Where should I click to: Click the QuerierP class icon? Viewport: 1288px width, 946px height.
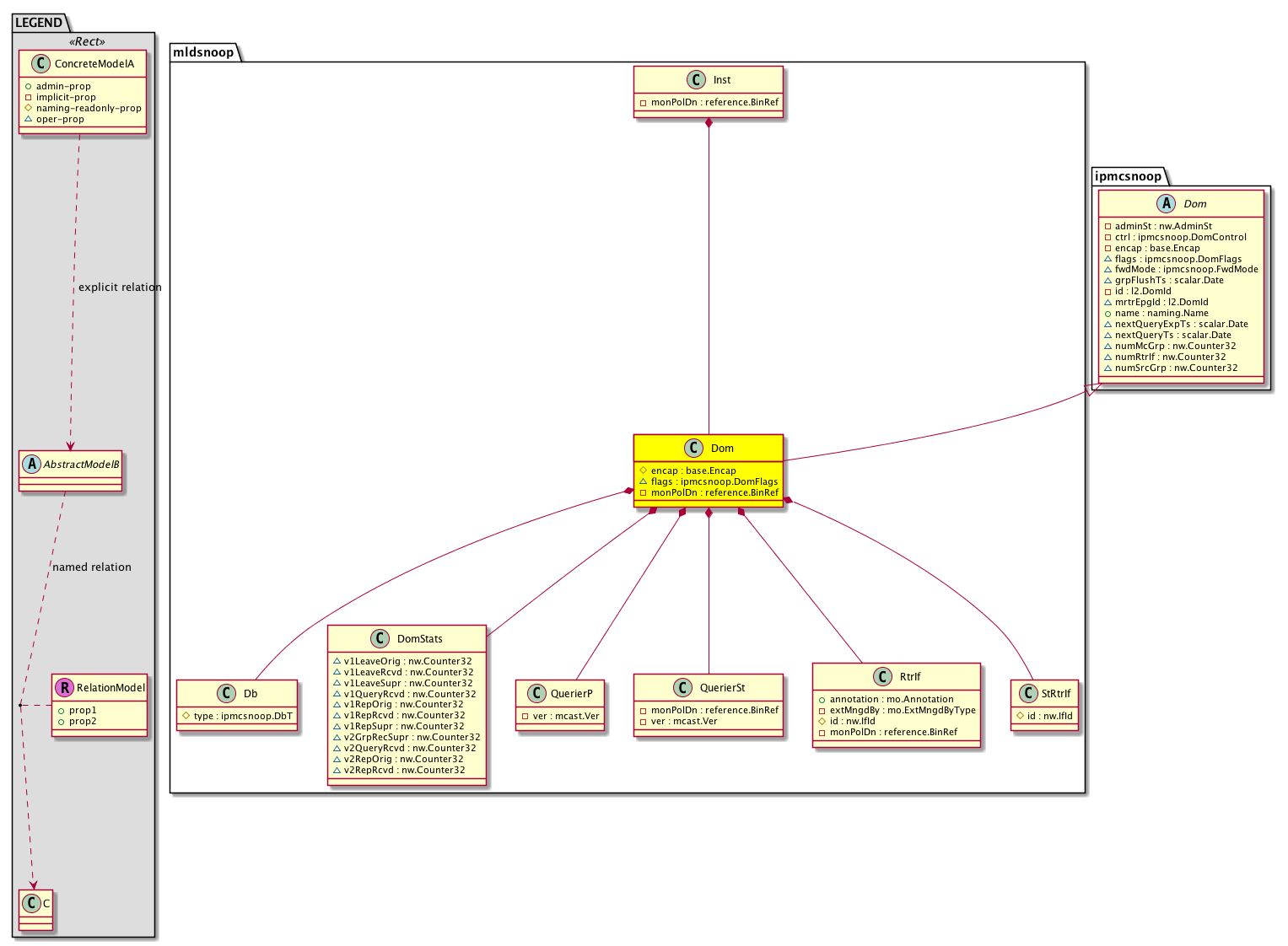[x=536, y=694]
